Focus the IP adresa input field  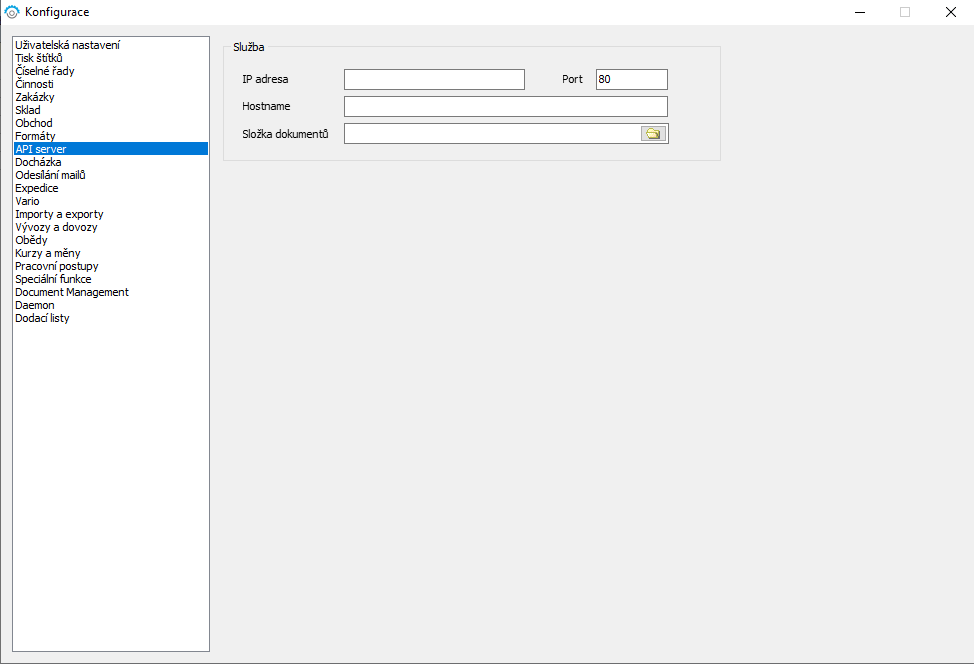coord(434,80)
